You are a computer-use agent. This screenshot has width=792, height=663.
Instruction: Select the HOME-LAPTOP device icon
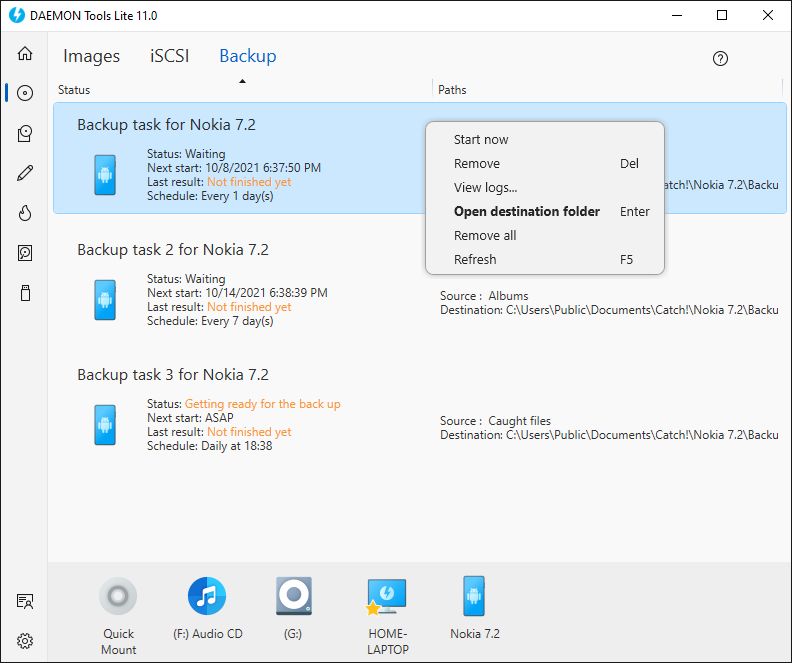tap(386, 596)
